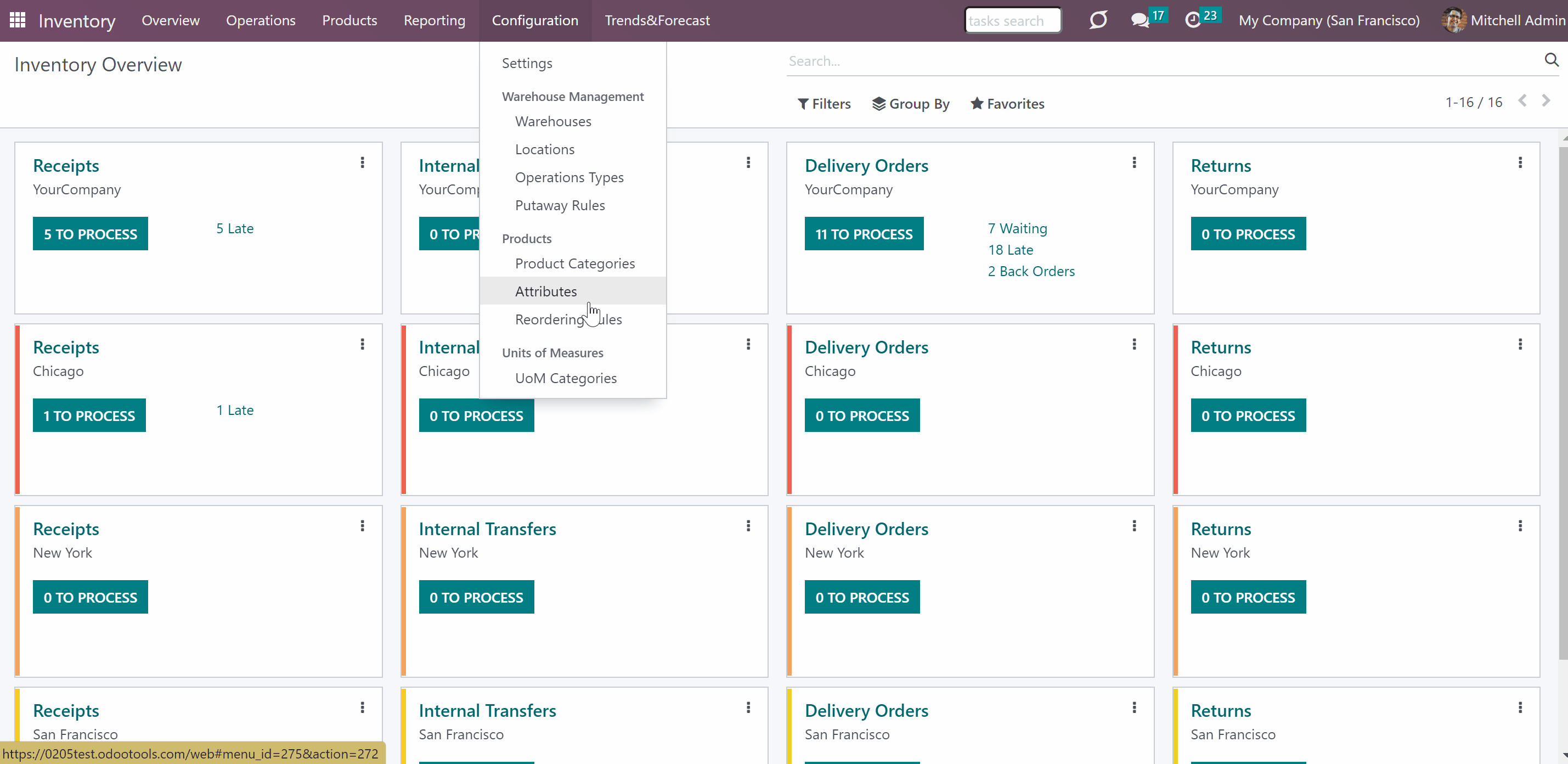Open kebab menu on Returns San Francisco card

pyautogui.click(x=1520, y=707)
